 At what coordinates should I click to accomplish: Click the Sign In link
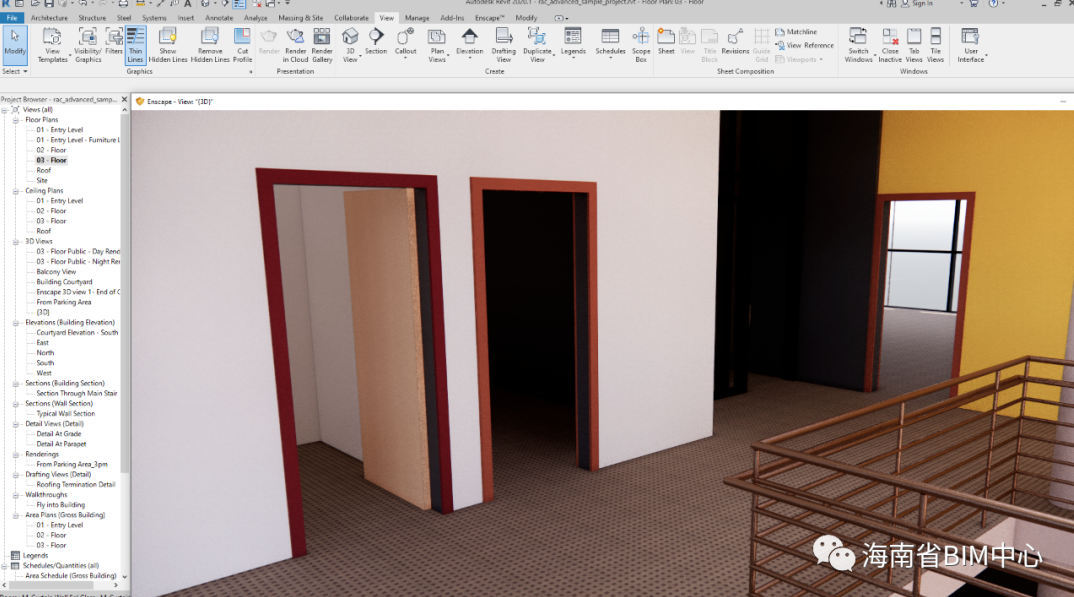[x=921, y=4]
